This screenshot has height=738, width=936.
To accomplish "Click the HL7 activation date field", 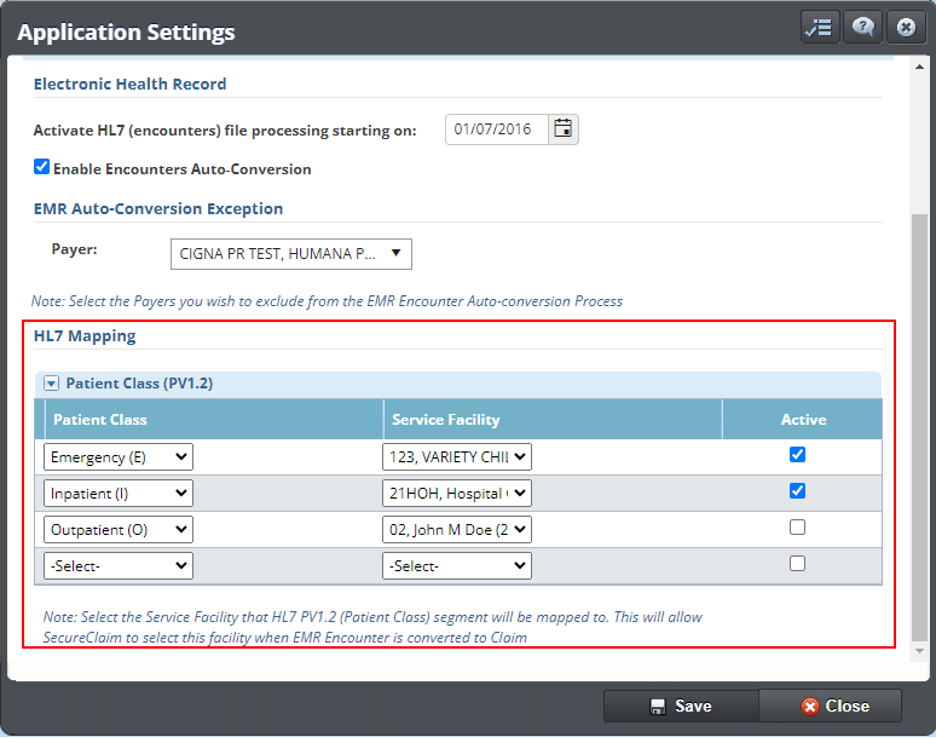I will [497, 129].
